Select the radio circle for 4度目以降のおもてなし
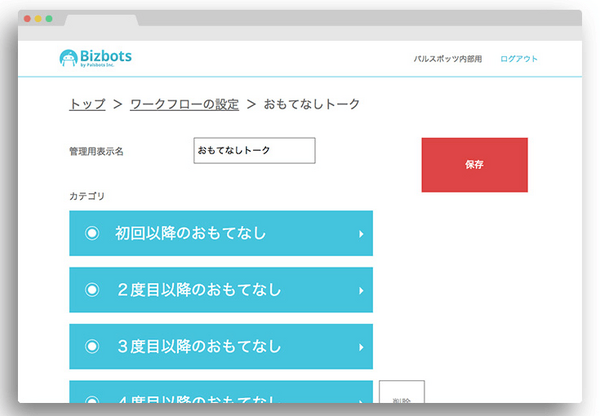Image resolution: width=600 pixels, height=416 pixels. (x=92, y=399)
